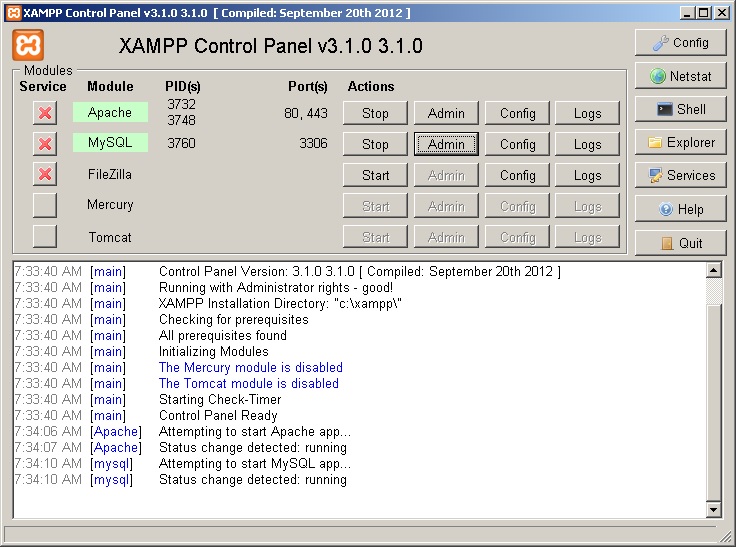736x547 pixels.
Task: Stop the Apache module
Action: (x=375, y=113)
